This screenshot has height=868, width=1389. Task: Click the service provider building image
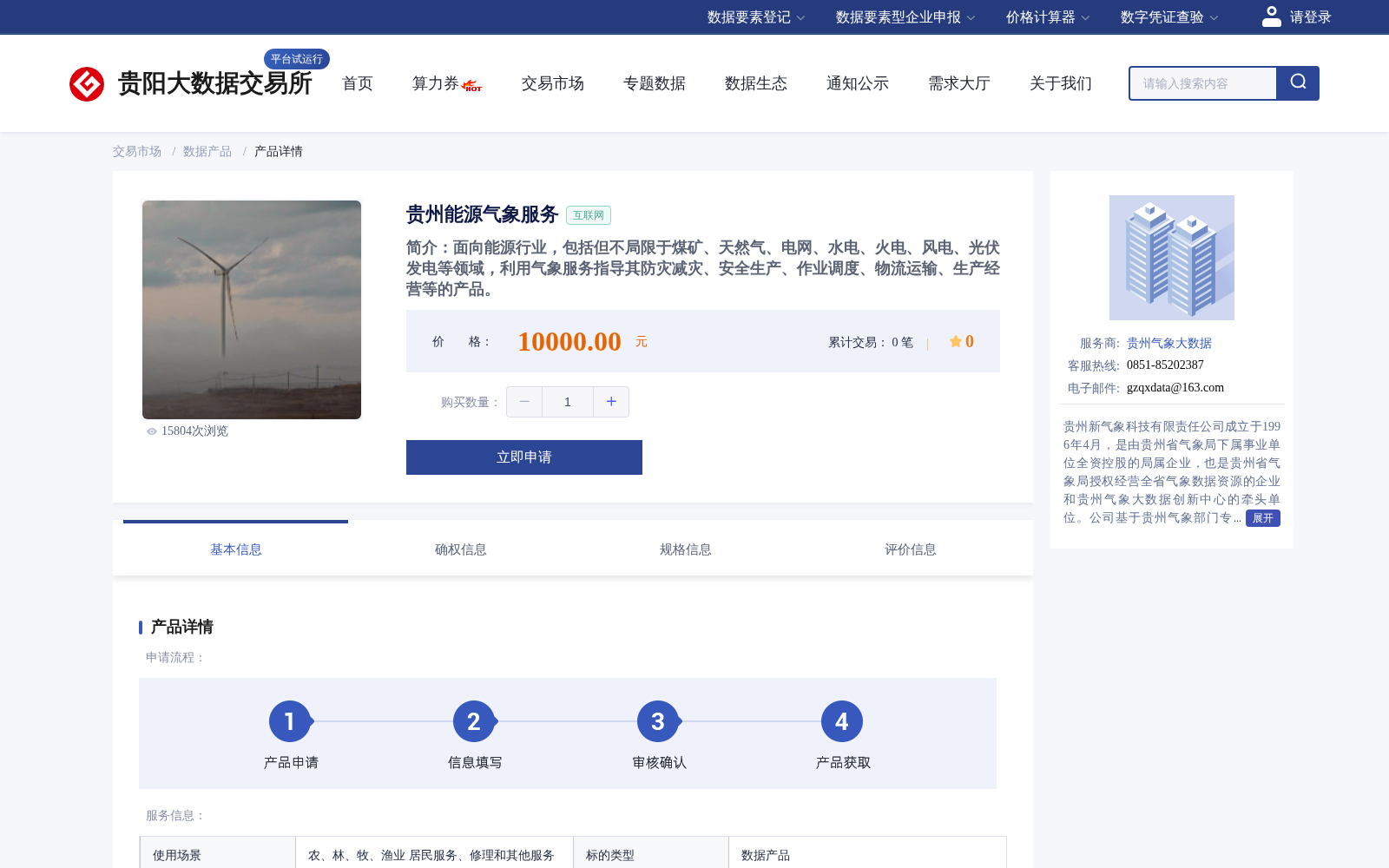1172,258
